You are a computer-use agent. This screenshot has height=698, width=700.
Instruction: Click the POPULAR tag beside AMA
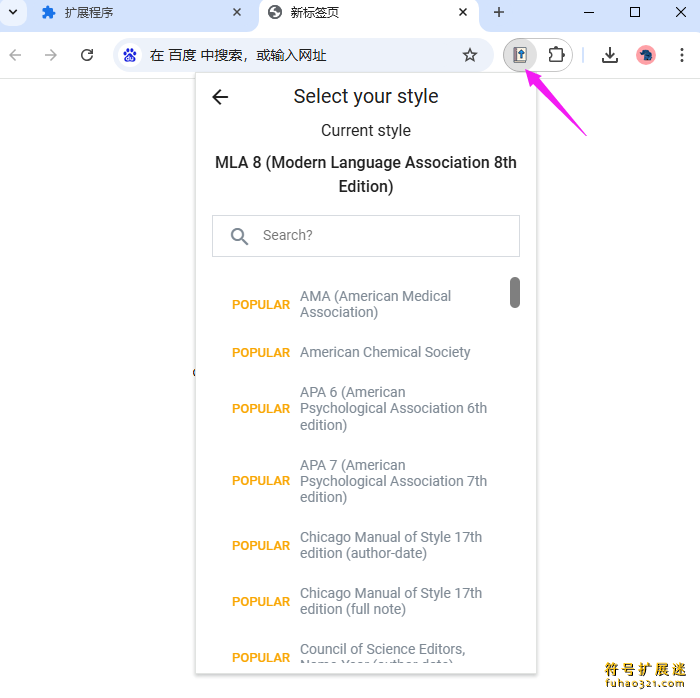tap(261, 305)
